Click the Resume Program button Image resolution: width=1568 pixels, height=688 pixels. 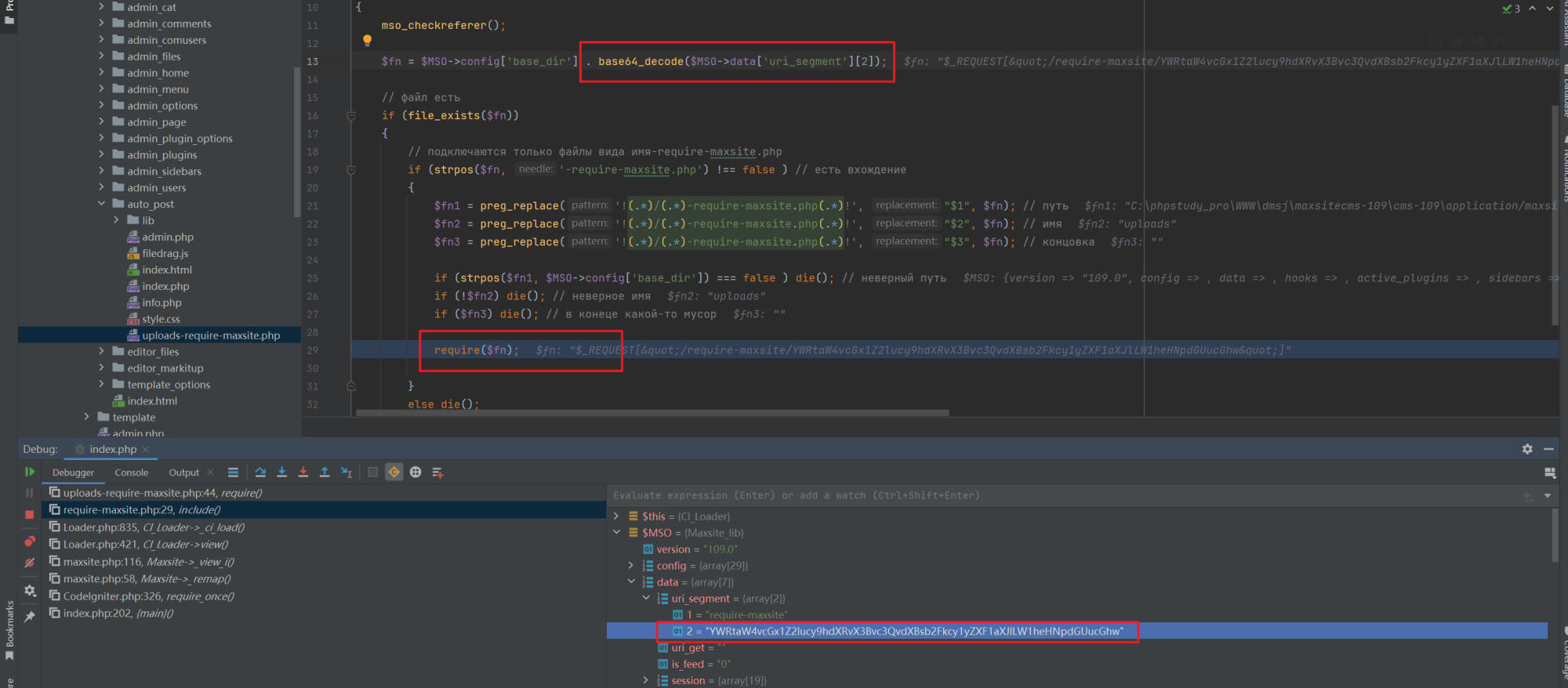(29, 472)
